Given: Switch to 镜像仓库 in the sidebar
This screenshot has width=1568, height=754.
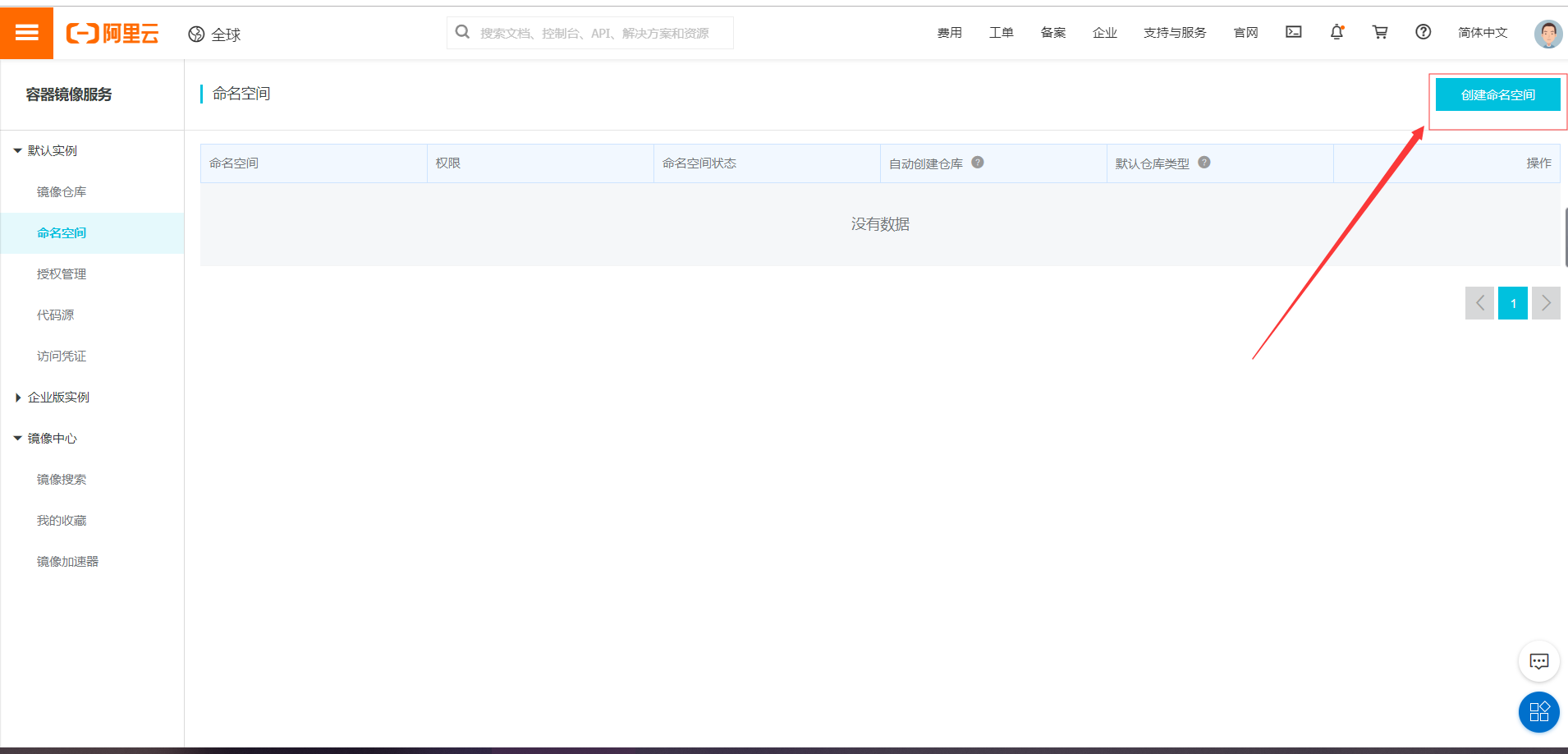Looking at the screenshot, I should coord(62,191).
